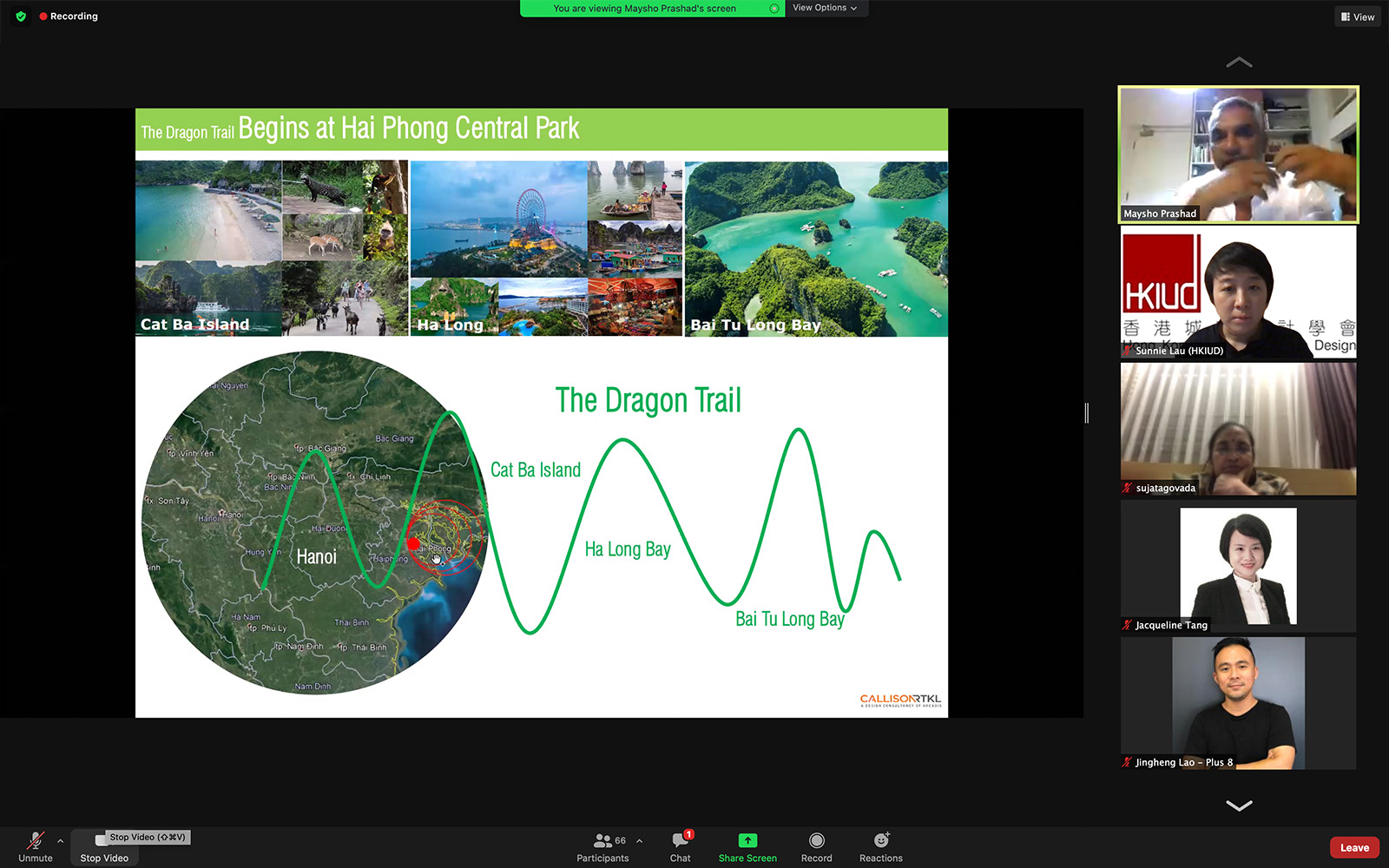Open the Reactions menu
Image resolution: width=1389 pixels, height=868 pixels.
880,846
